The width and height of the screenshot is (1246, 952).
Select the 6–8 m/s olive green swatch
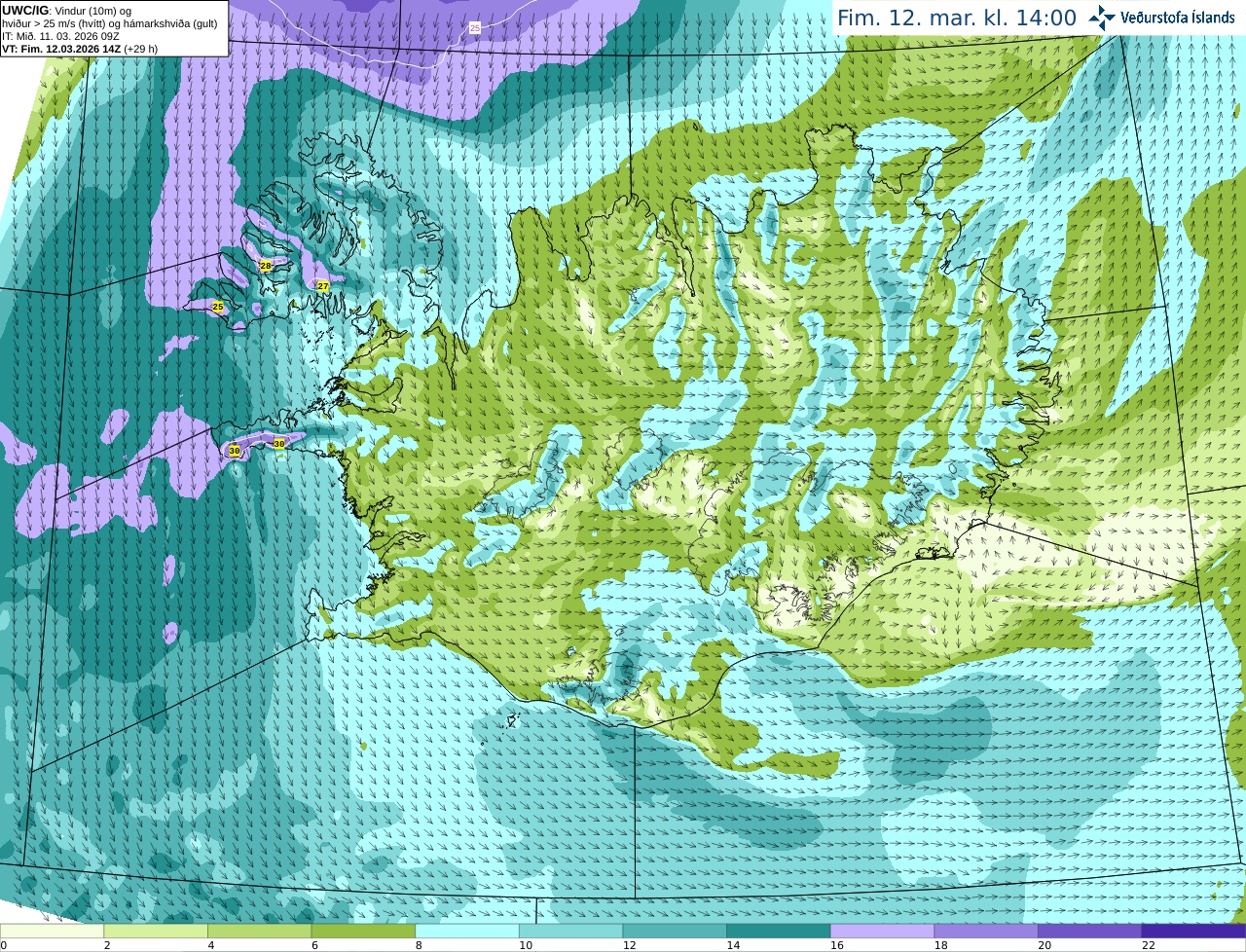(x=363, y=932)
